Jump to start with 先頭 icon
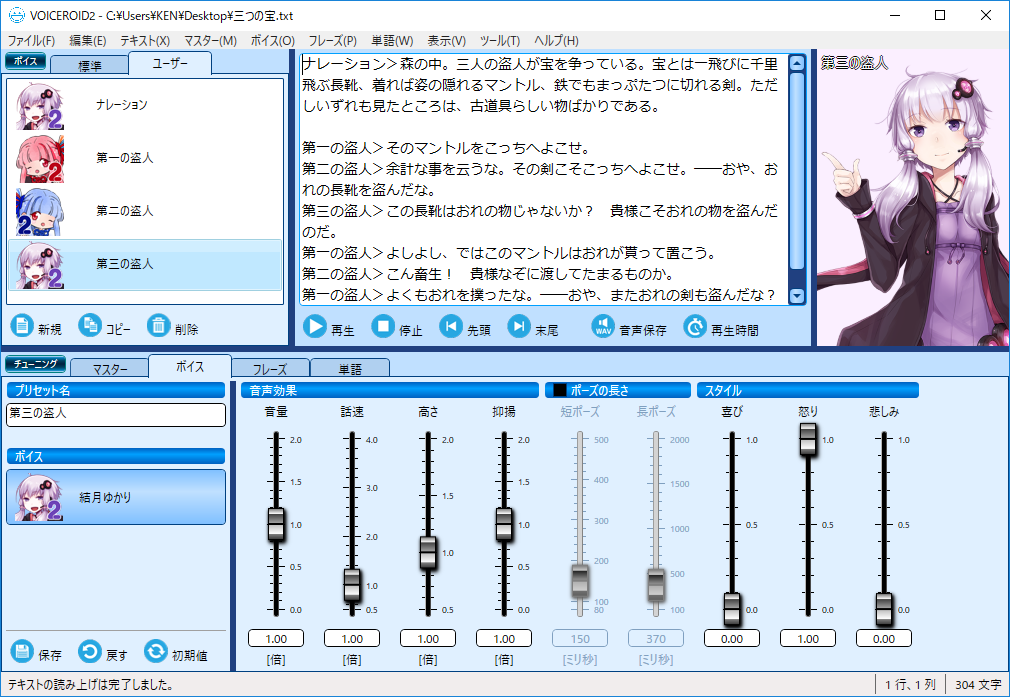1010x697 pixels. click(451, 327)
